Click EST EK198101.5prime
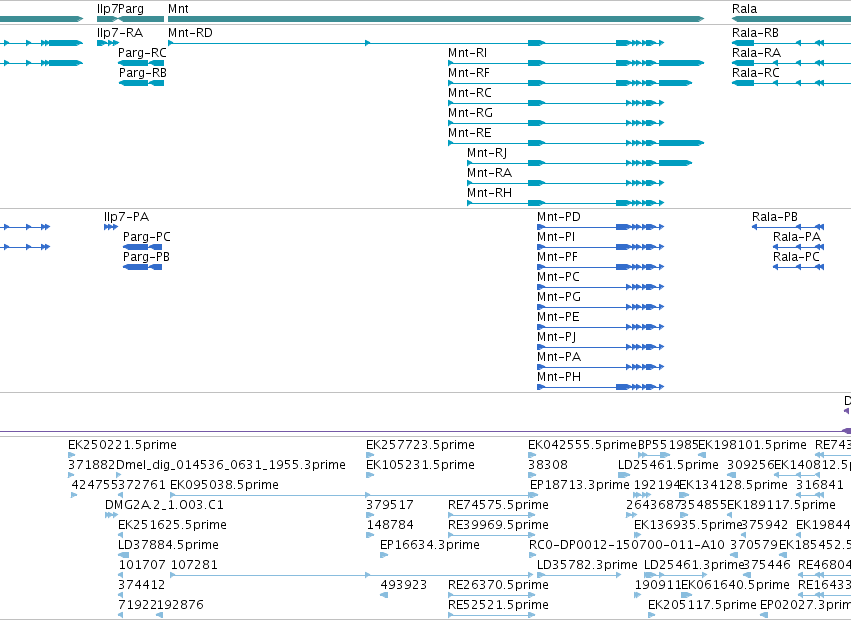This screenshot has height=620, width=851. (753, 445)
